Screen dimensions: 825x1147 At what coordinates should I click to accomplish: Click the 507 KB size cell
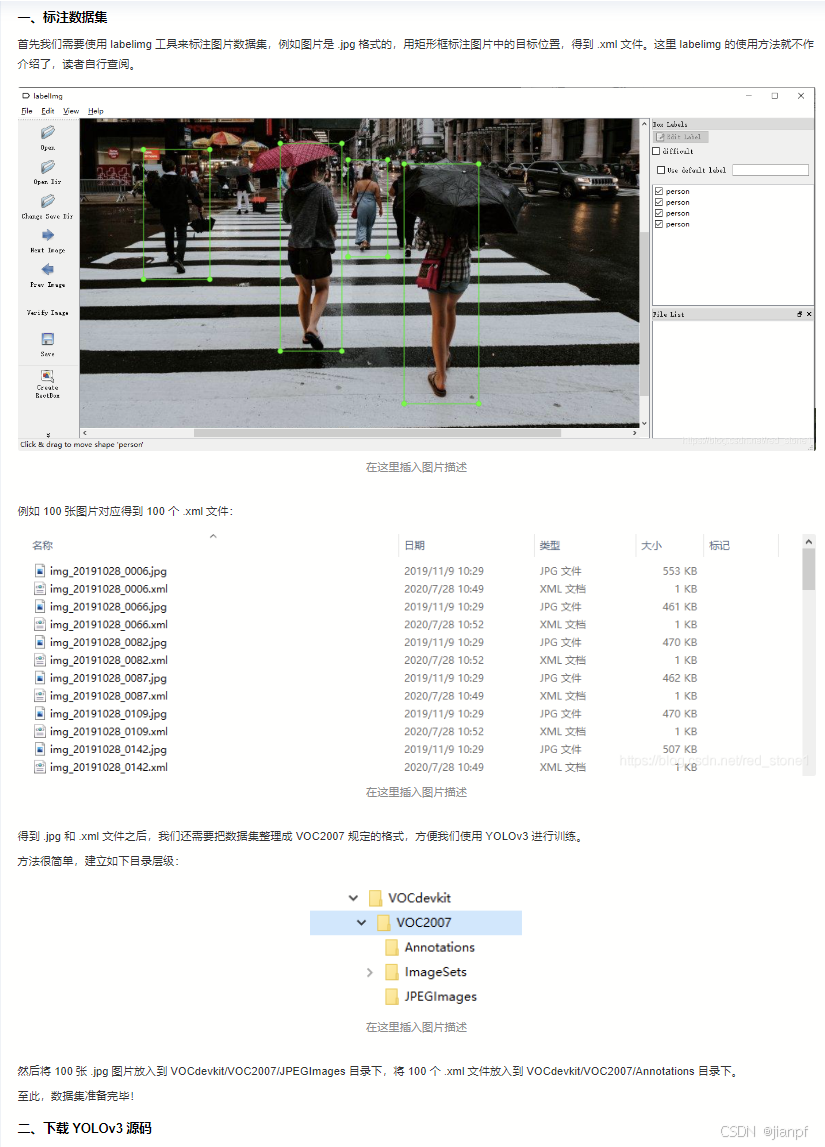(679, 749)
